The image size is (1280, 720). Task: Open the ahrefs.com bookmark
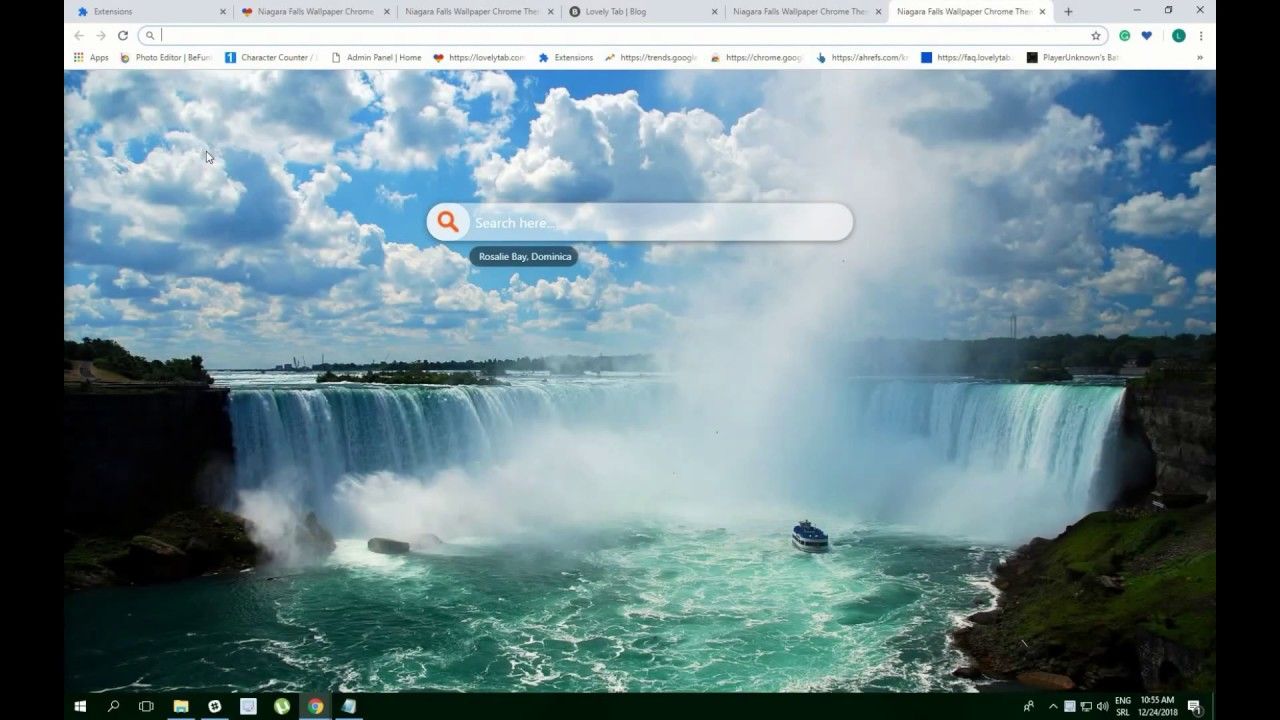pos(862,58)
